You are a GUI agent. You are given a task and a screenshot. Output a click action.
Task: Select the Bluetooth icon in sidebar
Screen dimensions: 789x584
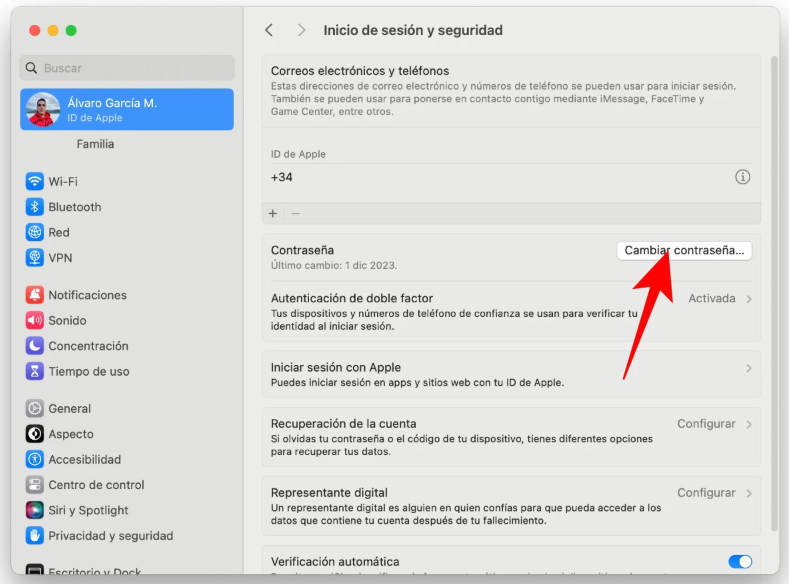click(35, 207)
